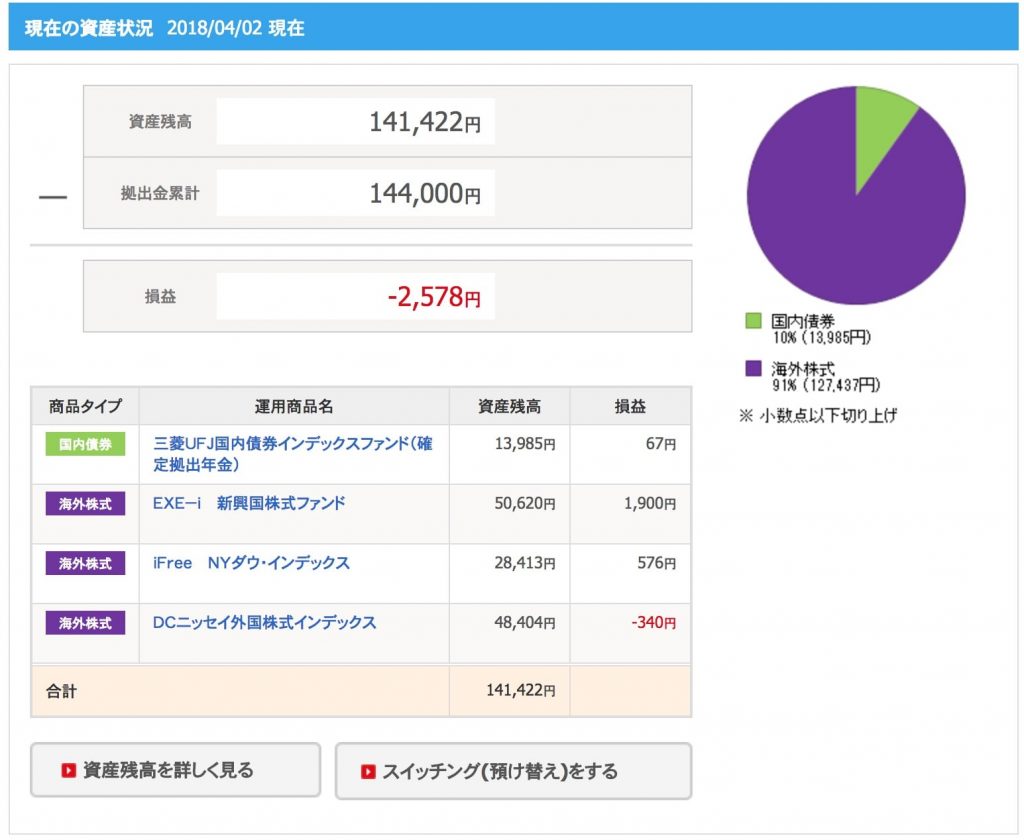Open EXE-i 新興国株式ファンド link

(x=249, y=503)
